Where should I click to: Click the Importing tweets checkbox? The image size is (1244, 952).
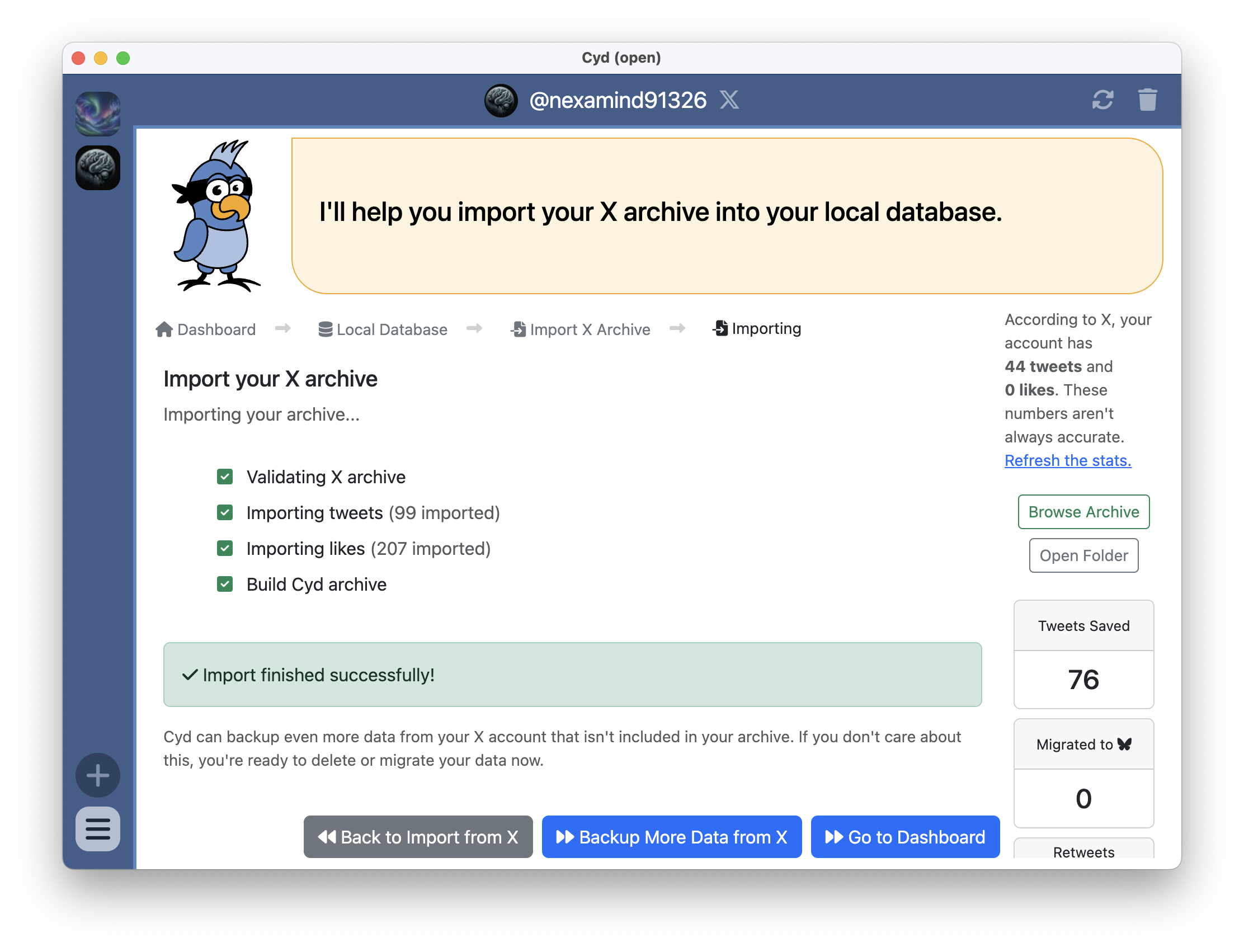[225, 512]
